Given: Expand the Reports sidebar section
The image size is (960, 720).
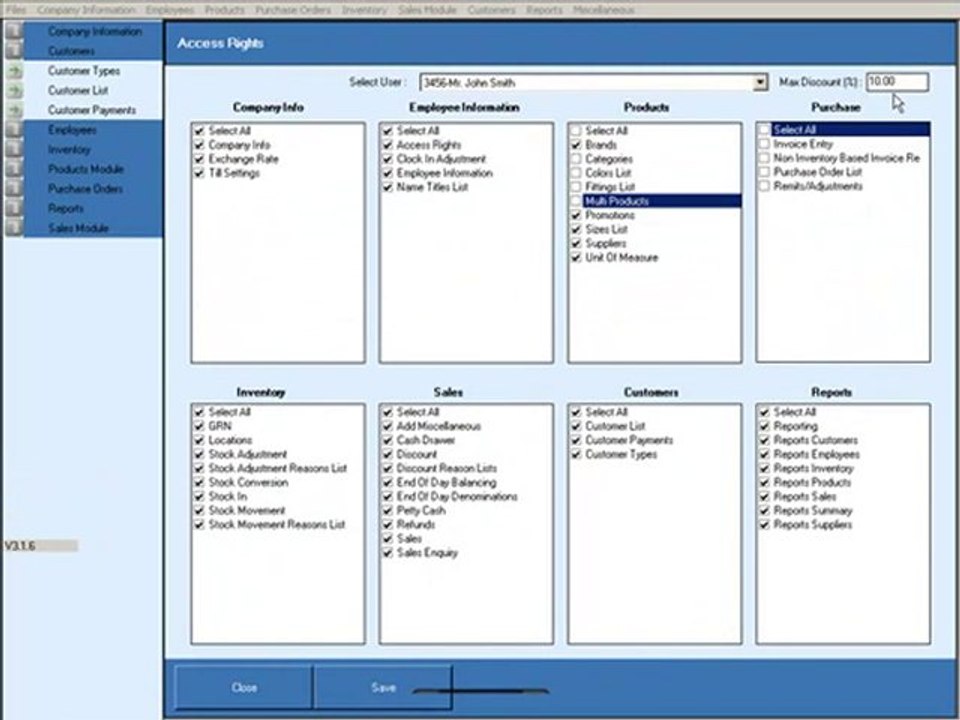Looking at the screenshot, I should click(x=66, y=208).
